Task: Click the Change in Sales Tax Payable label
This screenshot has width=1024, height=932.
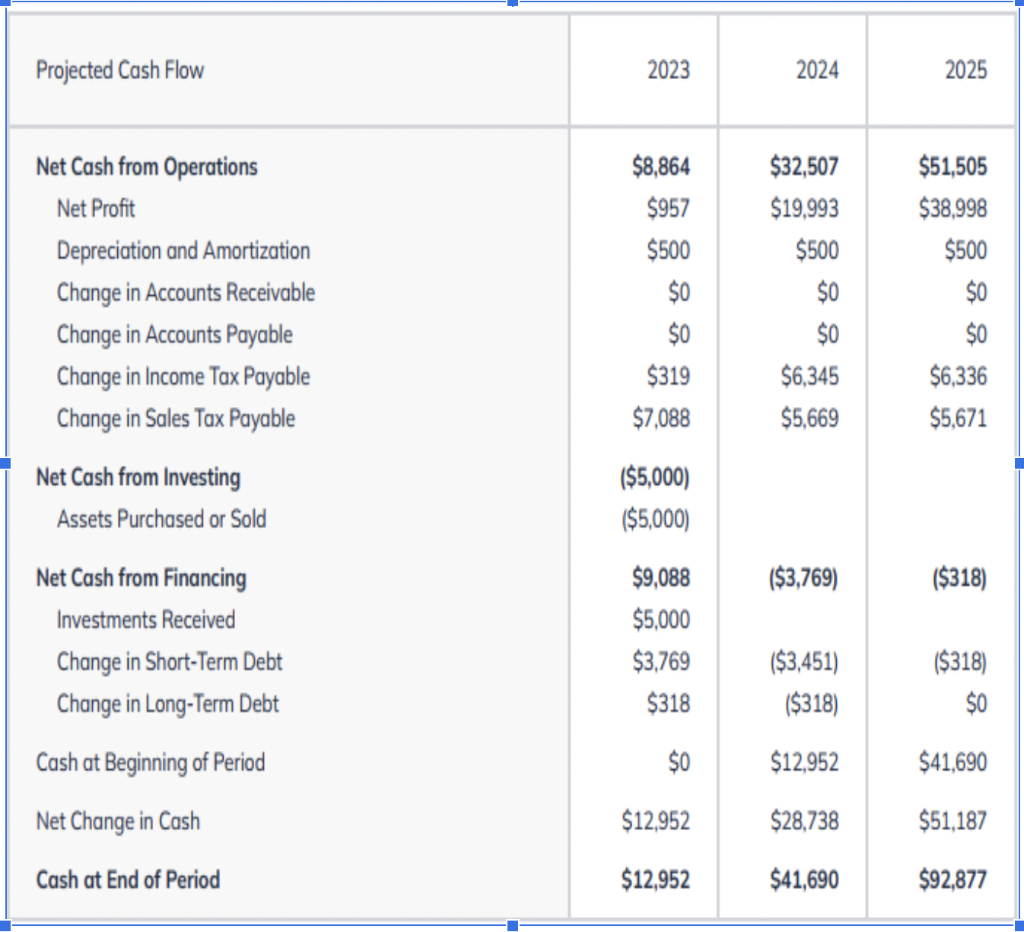Action: tap(176, 419)
